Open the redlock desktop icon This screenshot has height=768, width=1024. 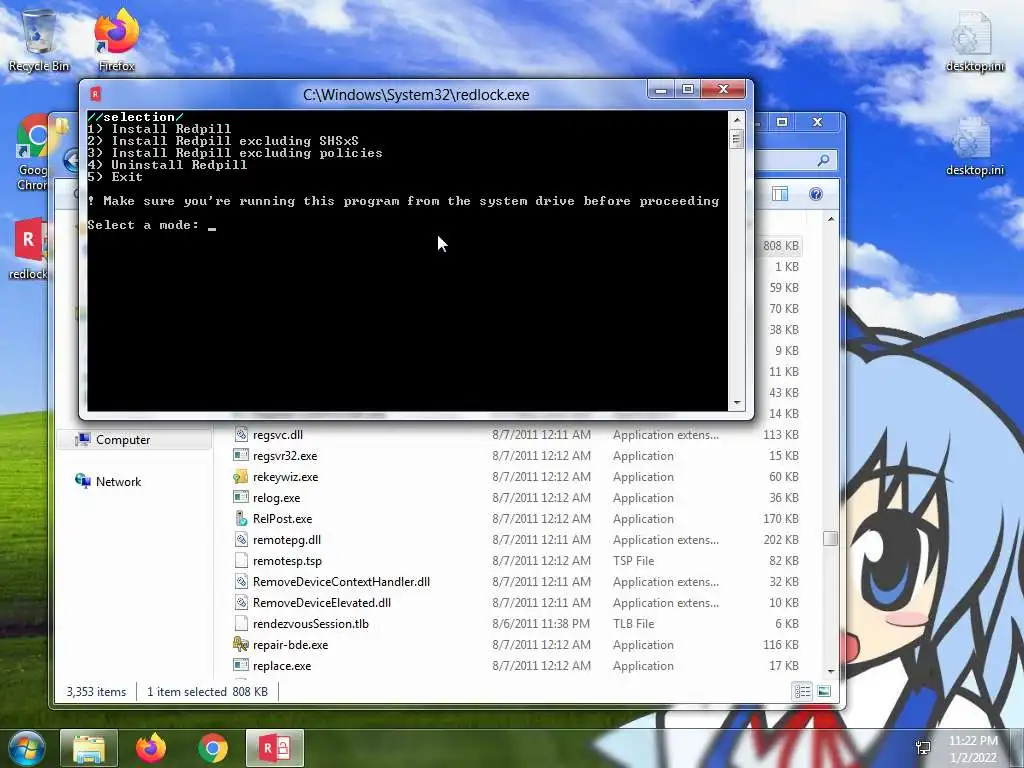point(28,248)
